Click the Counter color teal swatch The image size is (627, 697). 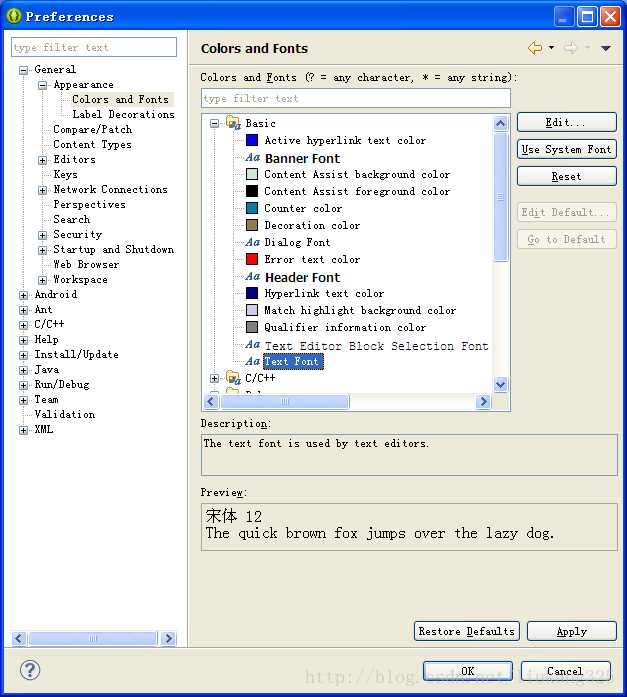(252, 208)
